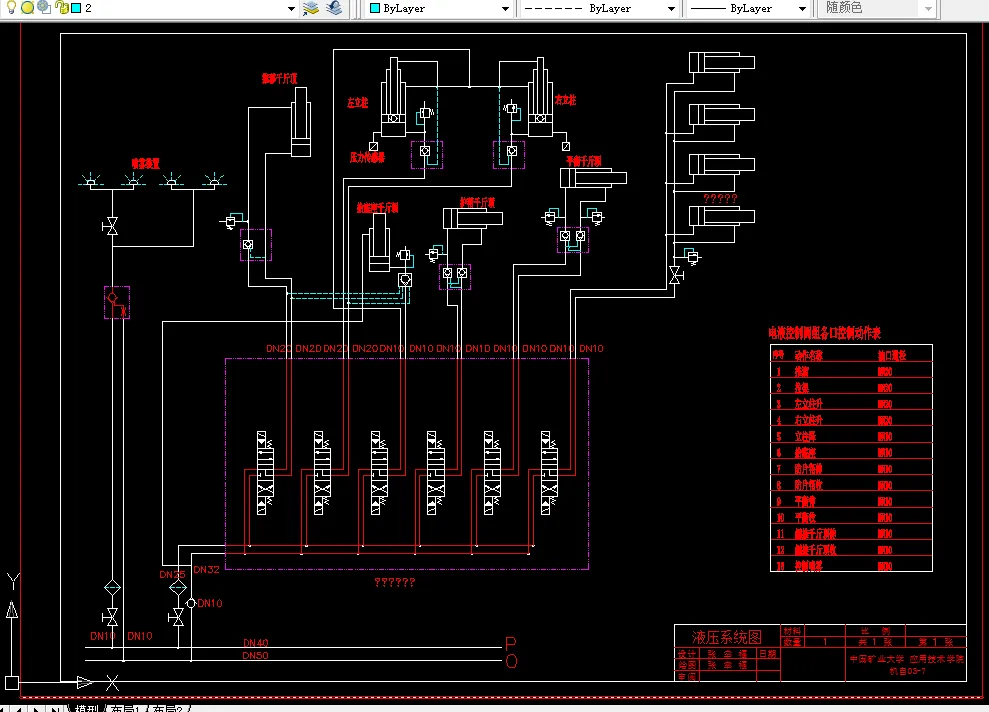Screen dimensions: 989x712
Task: Select ?????? text under valve block
Action: click(395, 582)
